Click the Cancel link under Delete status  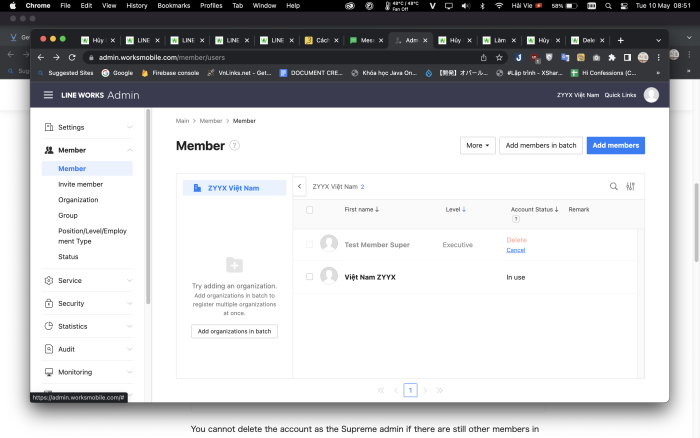(x=516, y=250)
